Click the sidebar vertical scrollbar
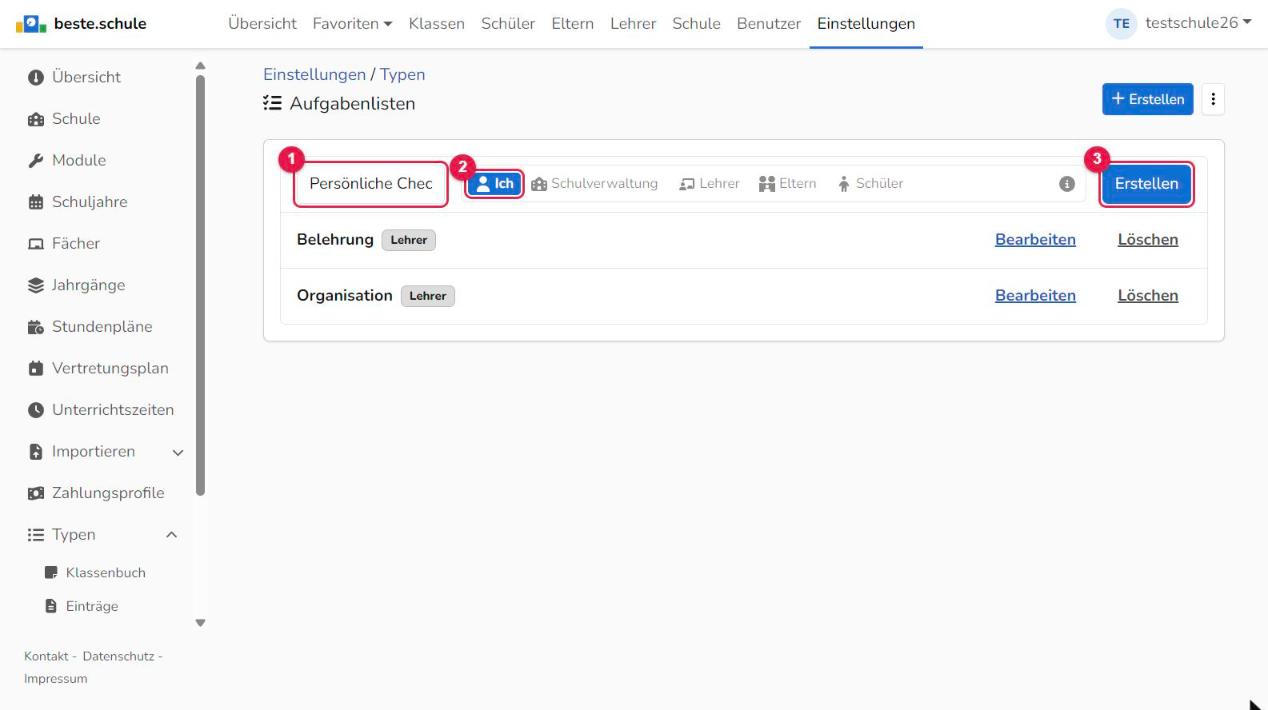1268x710 pixels. coord(200,285)
